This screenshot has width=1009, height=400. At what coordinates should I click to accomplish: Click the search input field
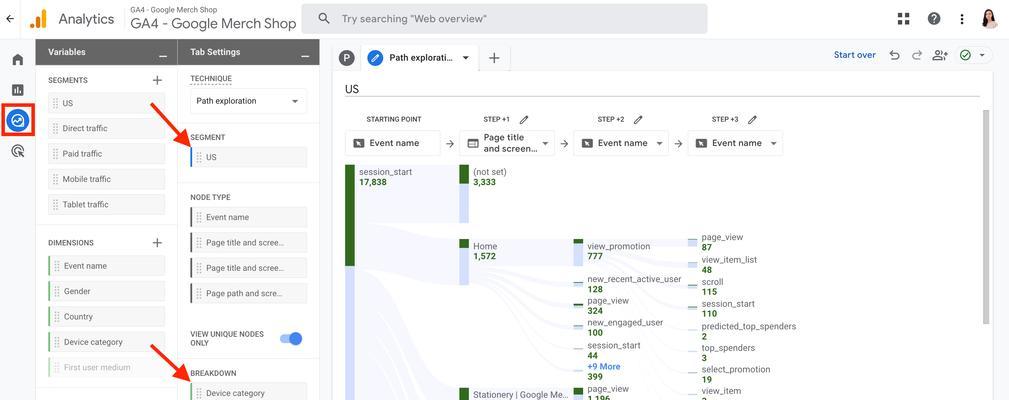point(504,19)
